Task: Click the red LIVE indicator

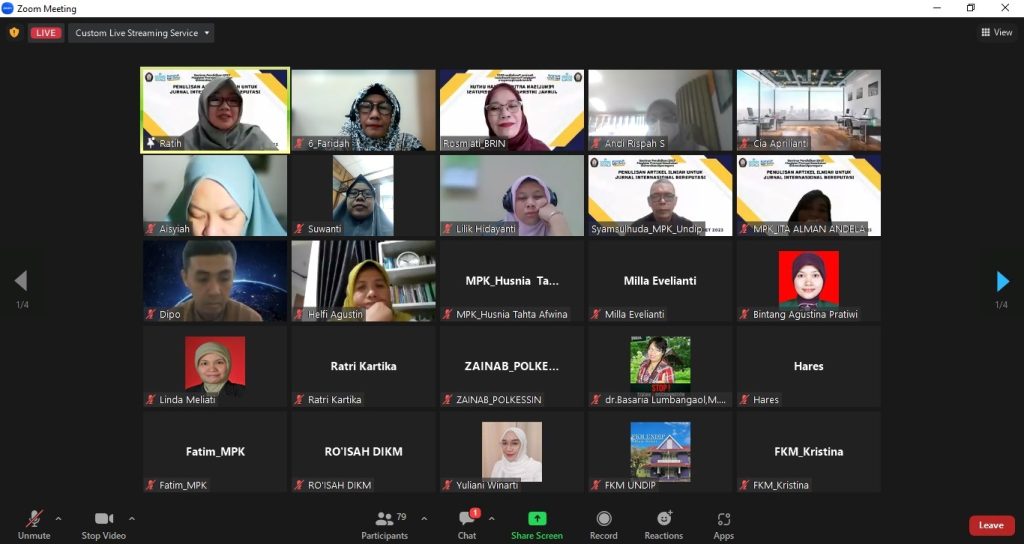Action: coord(46,33)
